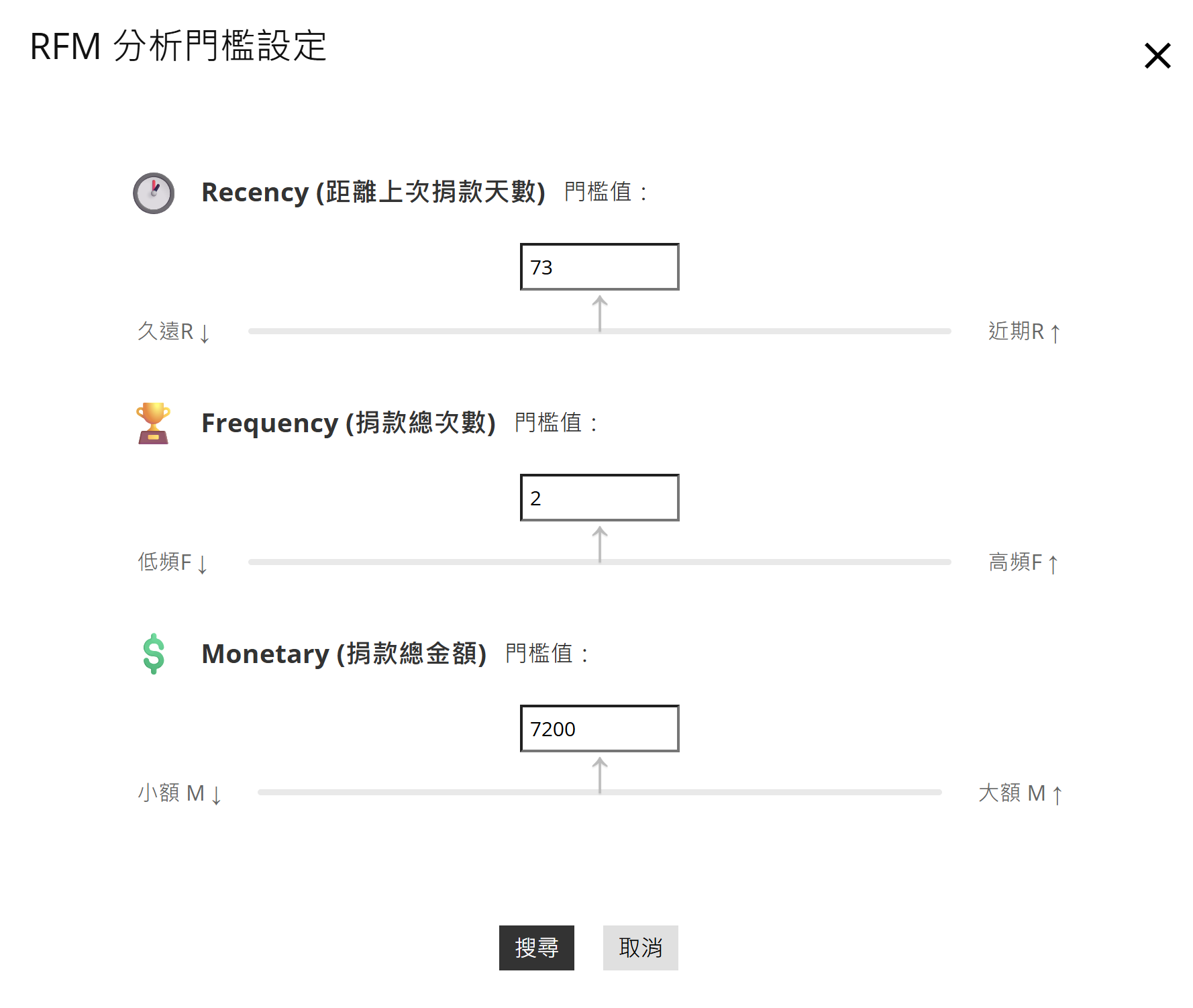The height and width of the screenshot is (1008, 1193).
Task: Click the Recency slider track
Action: point(600,331)
